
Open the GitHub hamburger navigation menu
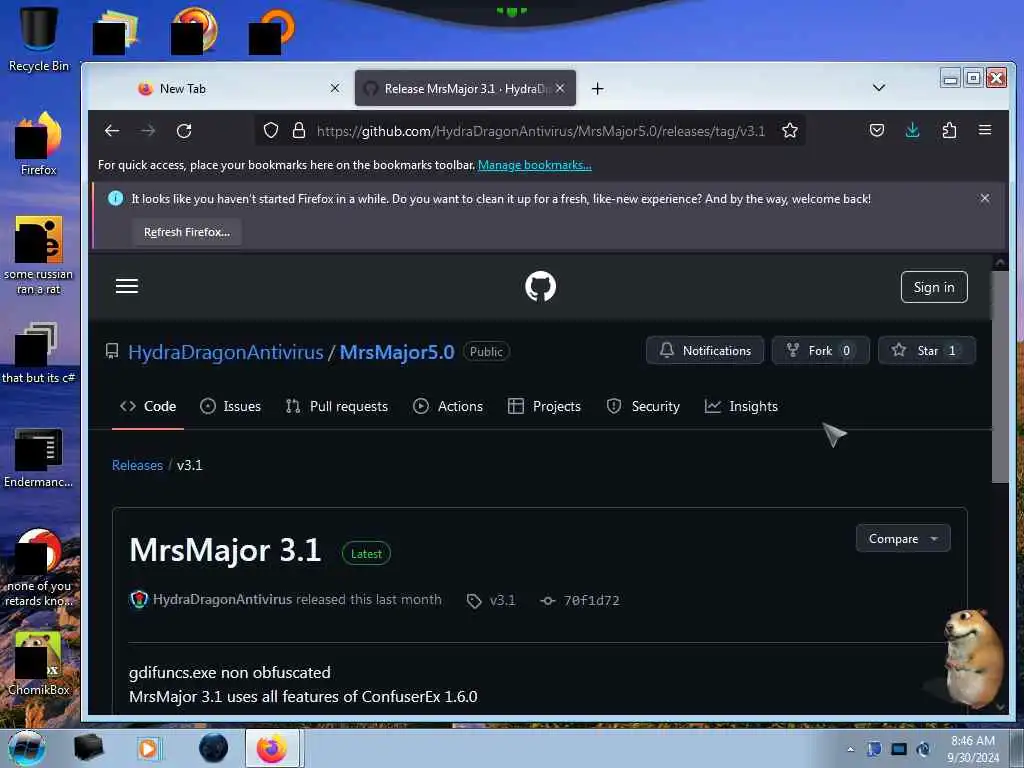click(x=127, y=286)
